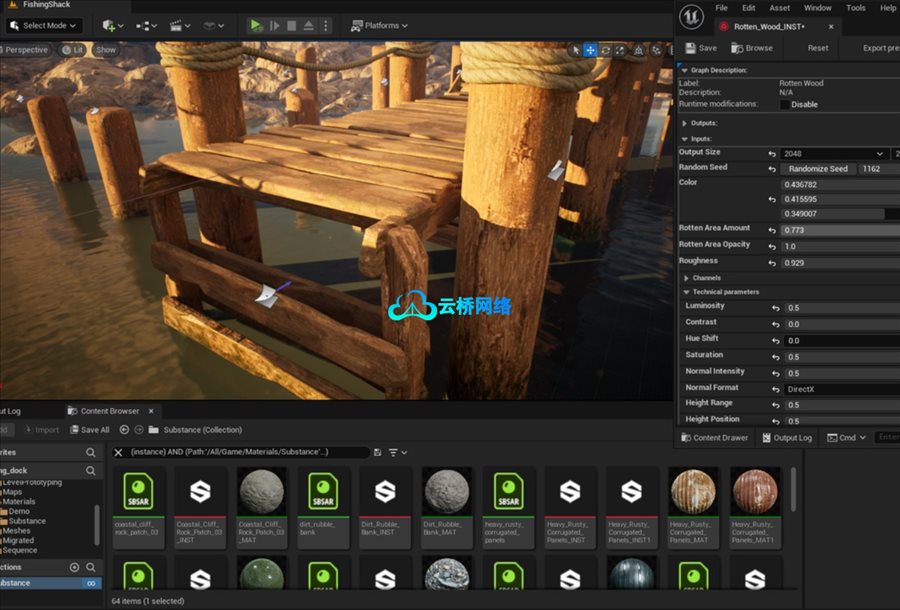The height and width of the screenshot is (610, 900).
Task: Open the Asset menu
Action: 779,7
